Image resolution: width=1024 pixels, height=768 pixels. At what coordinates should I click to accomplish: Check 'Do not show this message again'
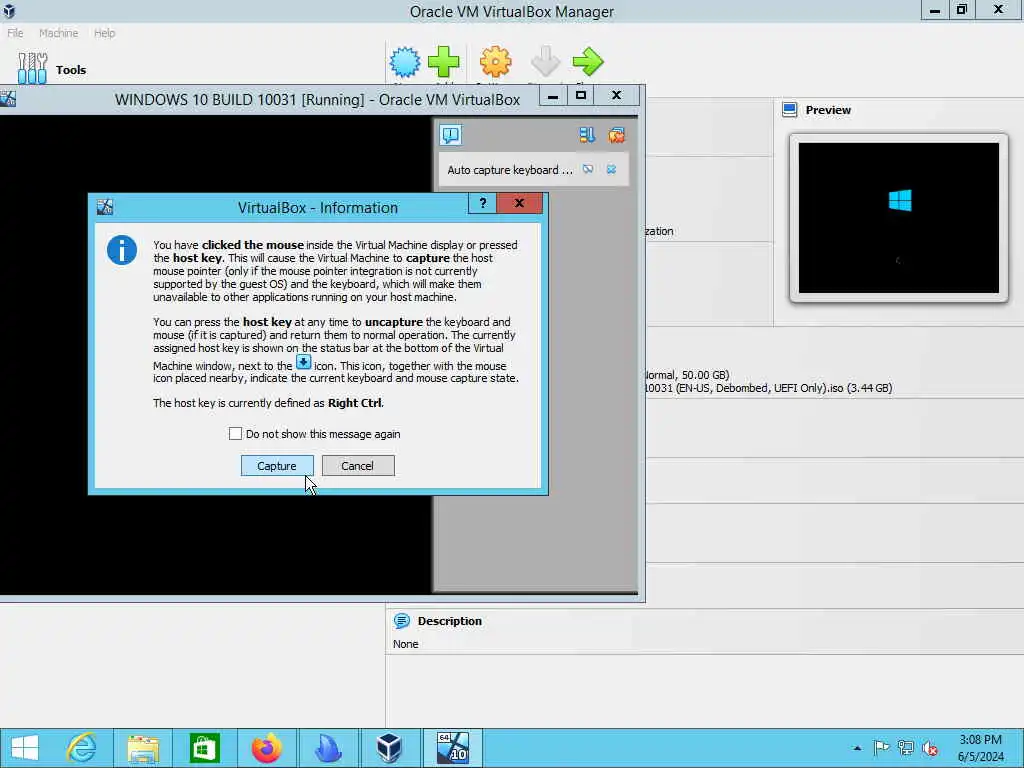(x=235, y=434)
